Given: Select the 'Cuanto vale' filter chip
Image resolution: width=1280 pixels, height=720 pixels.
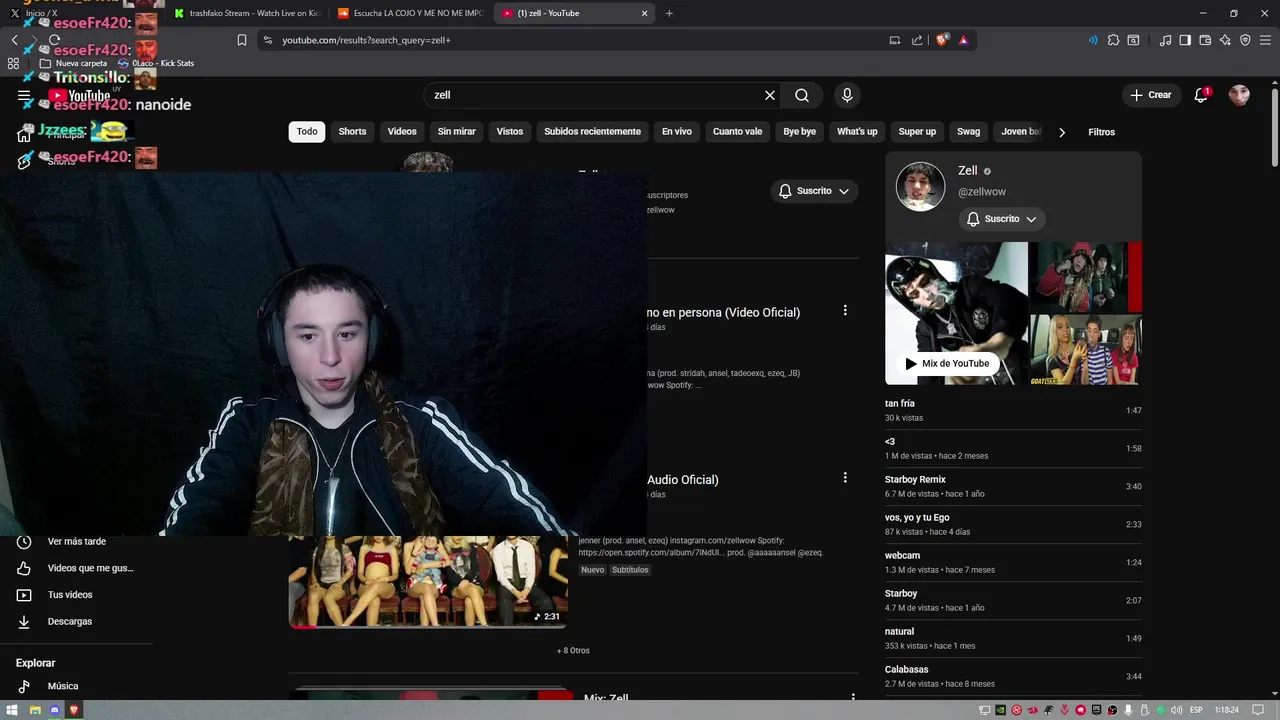Looking at the screenshot, I should click(x=737, y=132).
